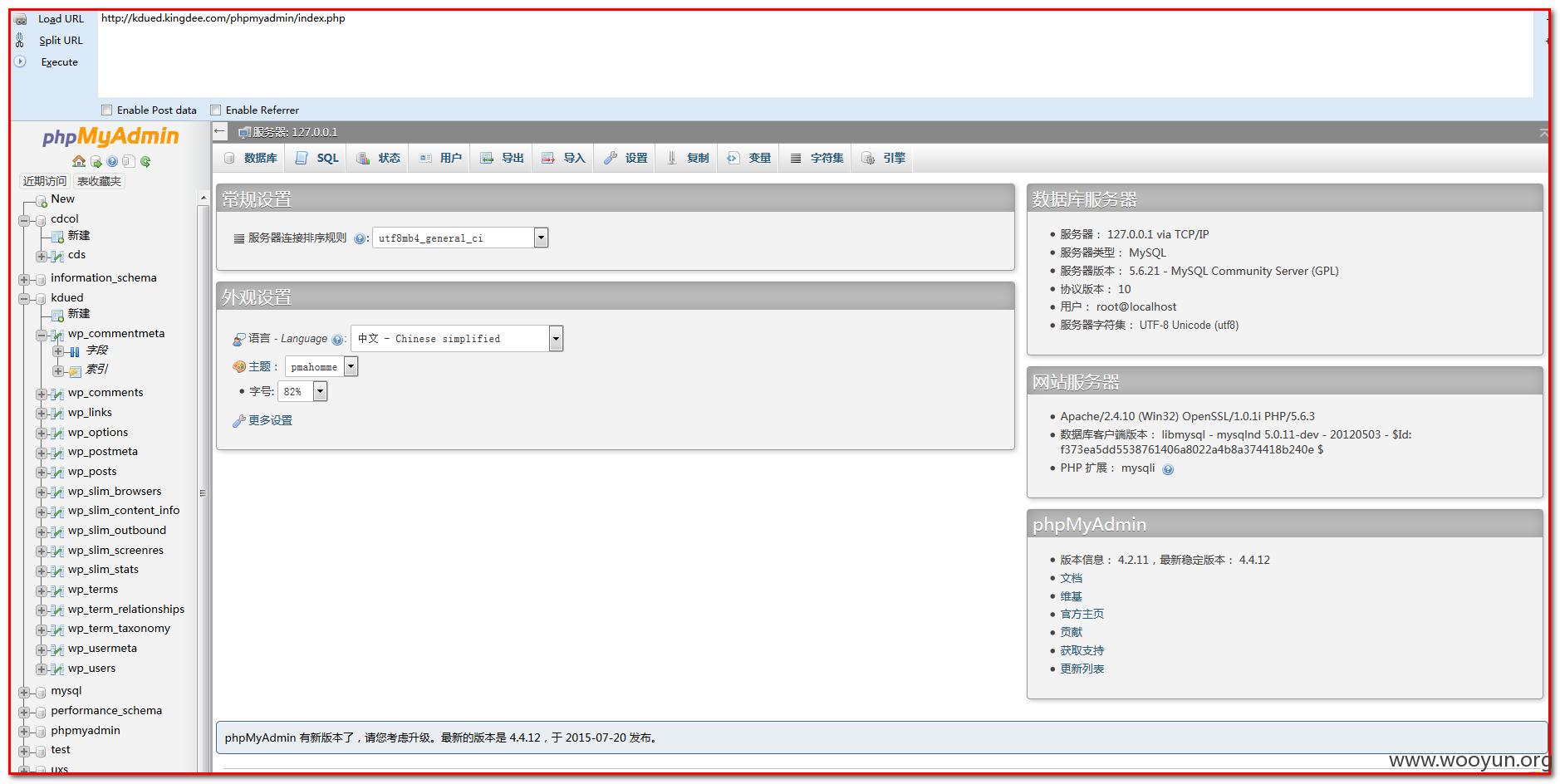Click the wp_users table icon

57,669
